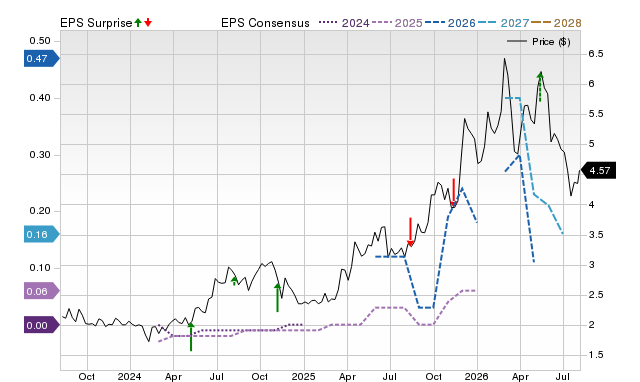Click the dashed green surprise arrow after April 2026
Viewport: 640px width, 382px height.
(540, 87)
